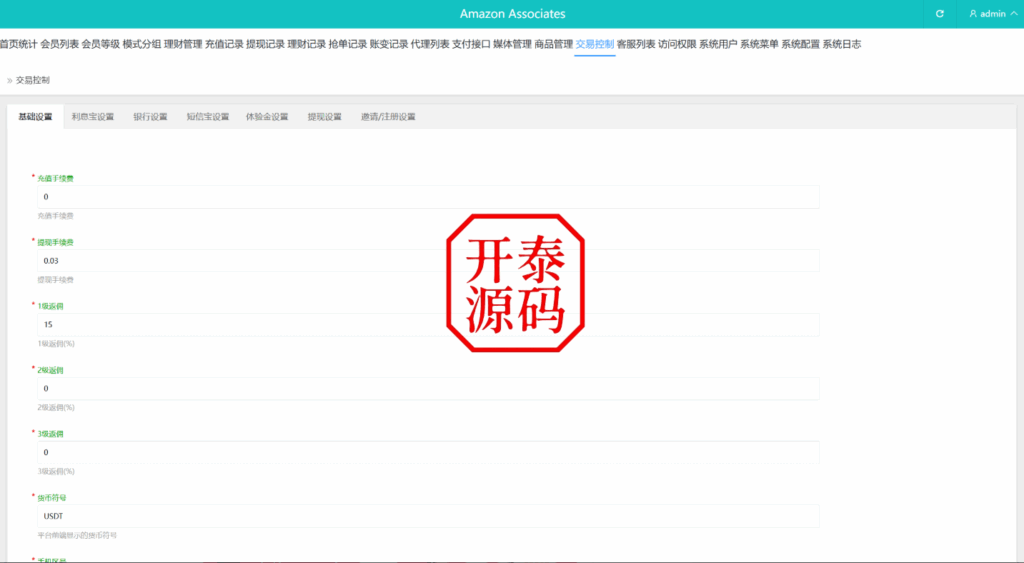This screenshot has height=563, width=1024.
Task: Switch to the 利息宝设置 tab
Action: pyautogui.click(x=93, y=117)
